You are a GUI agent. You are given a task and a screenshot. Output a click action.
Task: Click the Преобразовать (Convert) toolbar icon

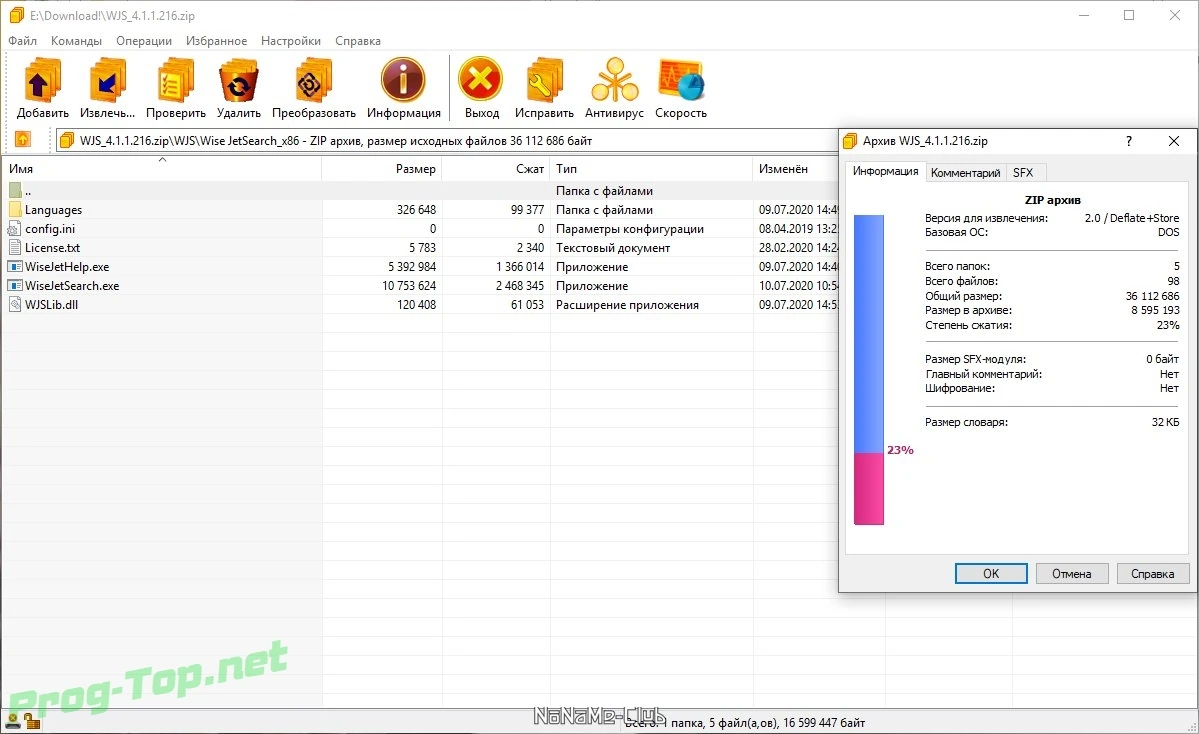314,80
